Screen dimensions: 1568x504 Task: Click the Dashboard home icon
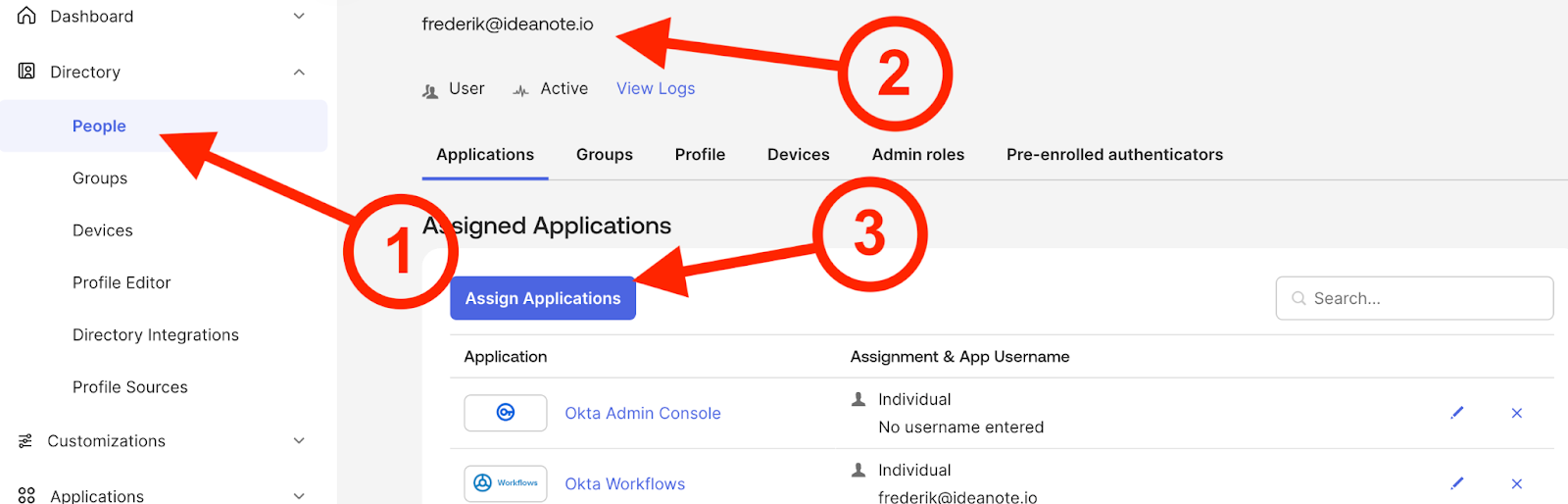coord(26,16)
